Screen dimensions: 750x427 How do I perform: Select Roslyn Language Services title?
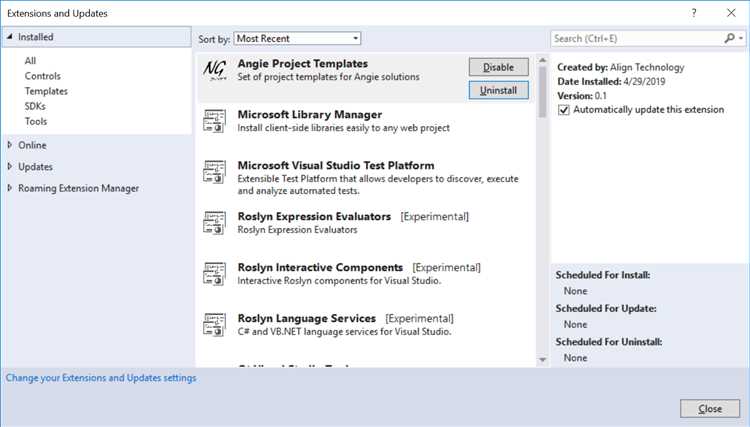[307, 318]
